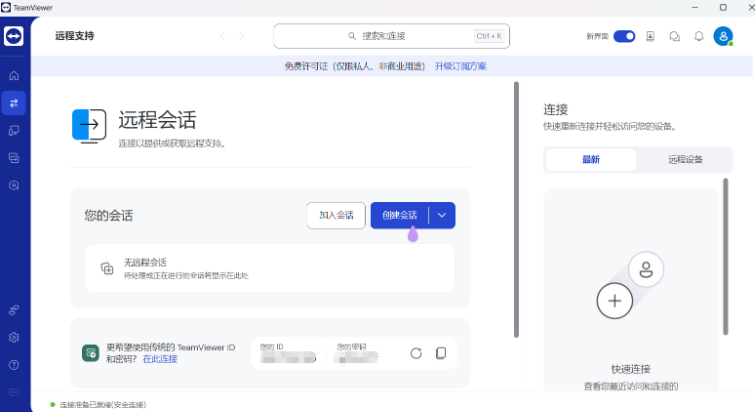
Task: Maximize the TeamViewer window
Action: (723, 7)
